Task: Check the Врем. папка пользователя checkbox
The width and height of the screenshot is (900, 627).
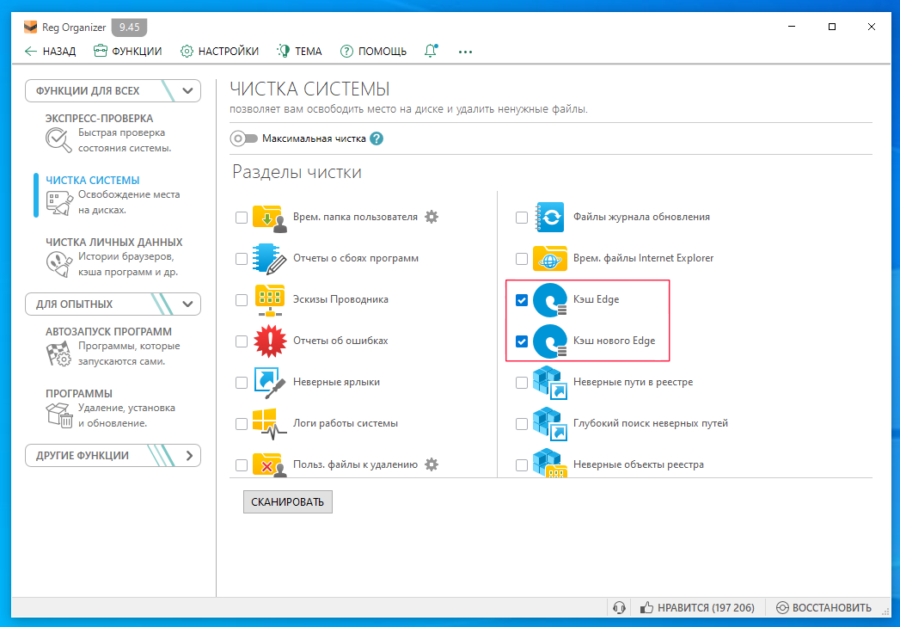Action: coord(241,218)
